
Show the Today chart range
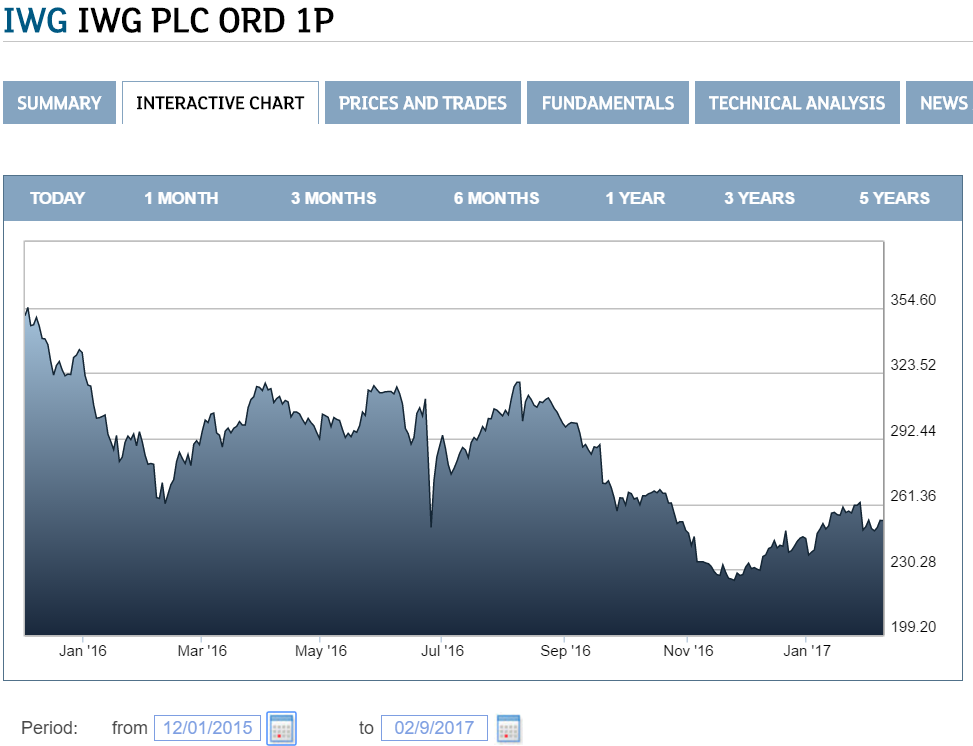click(58, 198)
